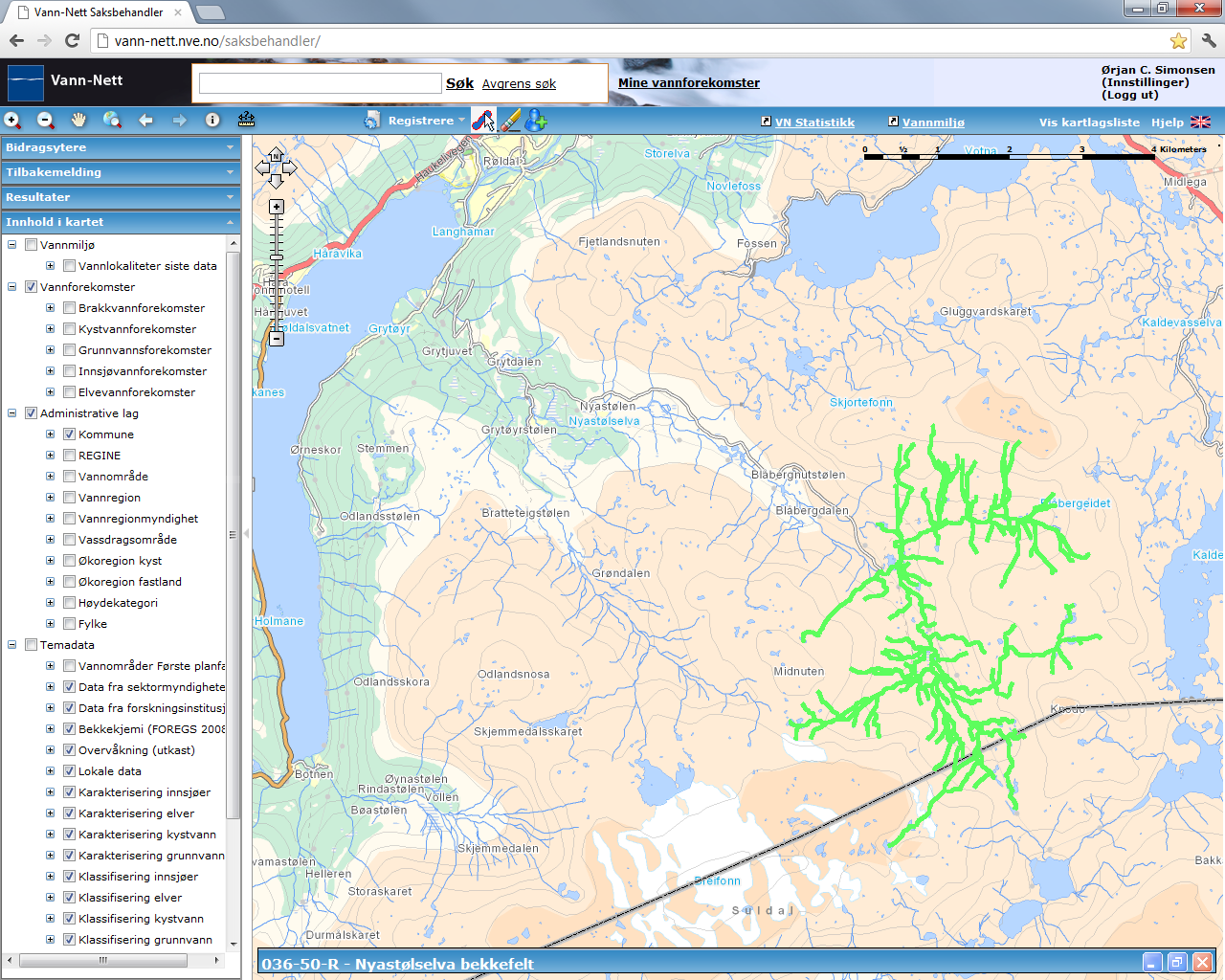Click the eraser clear selection tool

pos(510,120)
